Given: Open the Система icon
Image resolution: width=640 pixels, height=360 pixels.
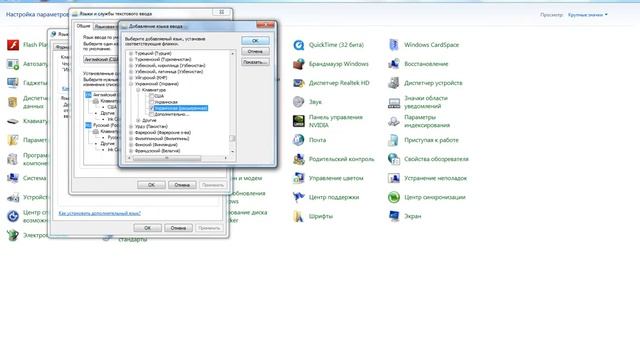Looking at the screenshot, I should tap(13, 178).
